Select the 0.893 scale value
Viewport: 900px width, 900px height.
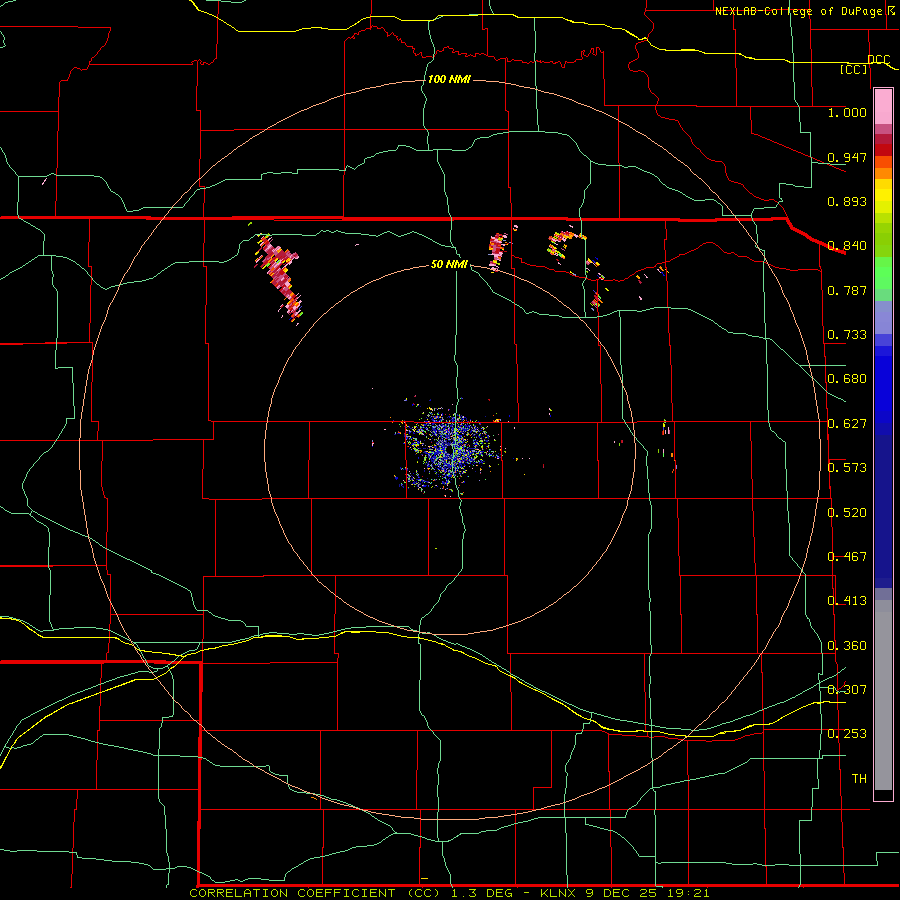coord(847,201)
